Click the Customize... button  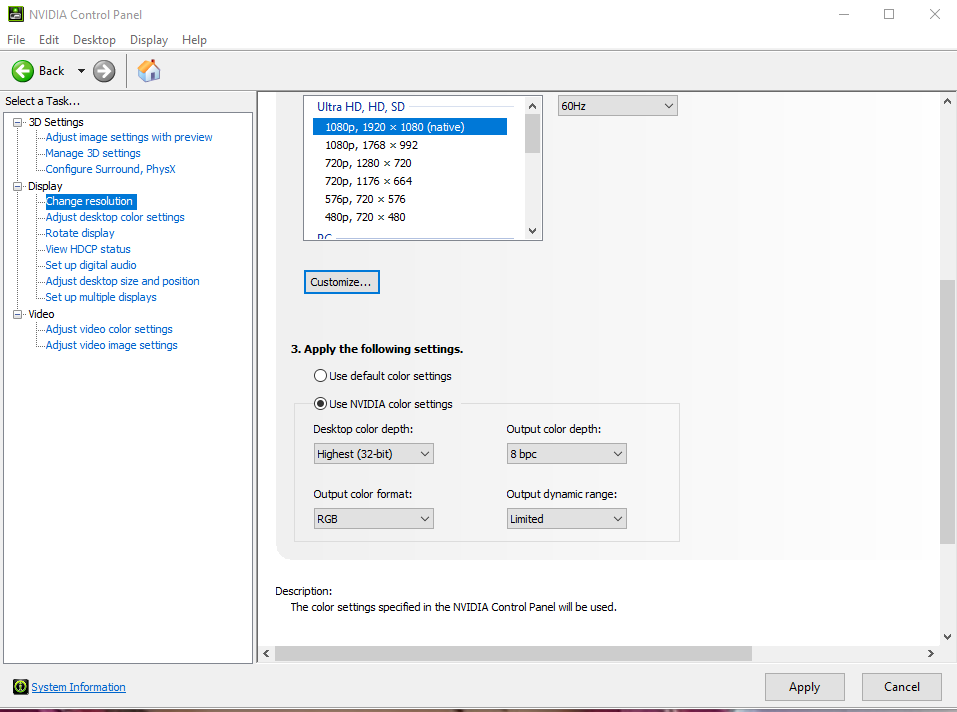(342, 282)
